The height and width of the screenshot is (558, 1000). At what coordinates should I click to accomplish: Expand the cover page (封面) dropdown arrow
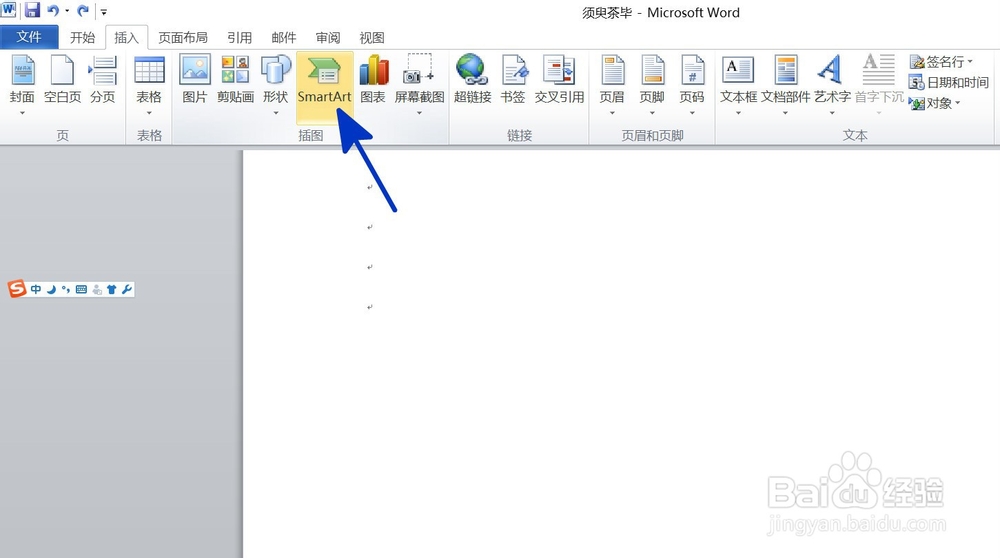(22, 114)
